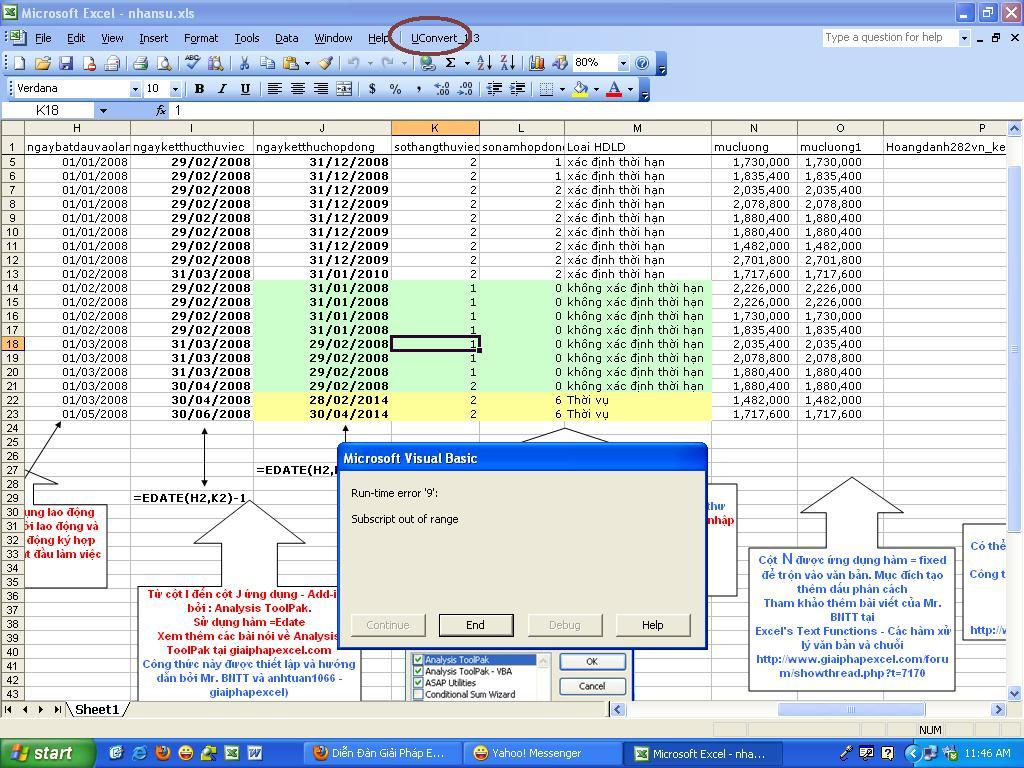
Task: Open the 80% zoom dropdown
Action: pos(623,63)
